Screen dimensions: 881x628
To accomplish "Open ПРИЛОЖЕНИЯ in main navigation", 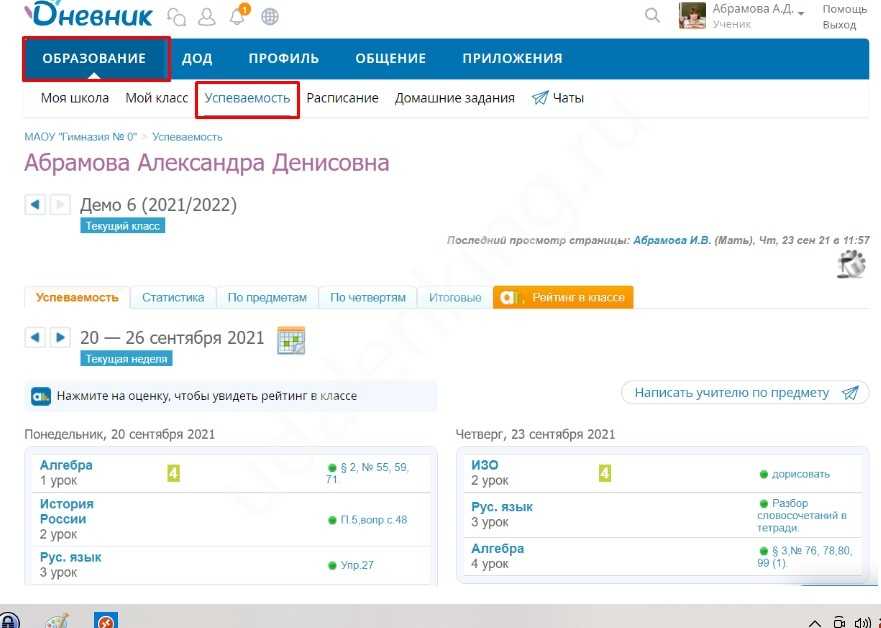I will [x=512, y=58].
